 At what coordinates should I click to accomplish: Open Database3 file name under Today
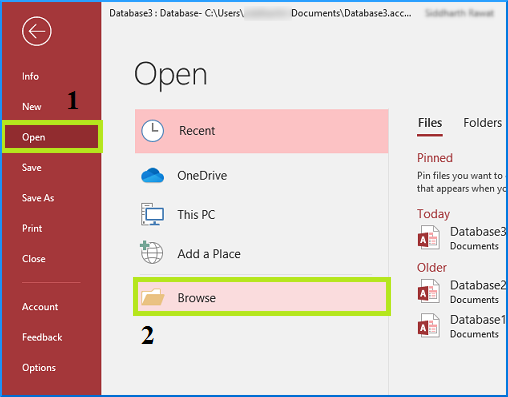[478, 232]
